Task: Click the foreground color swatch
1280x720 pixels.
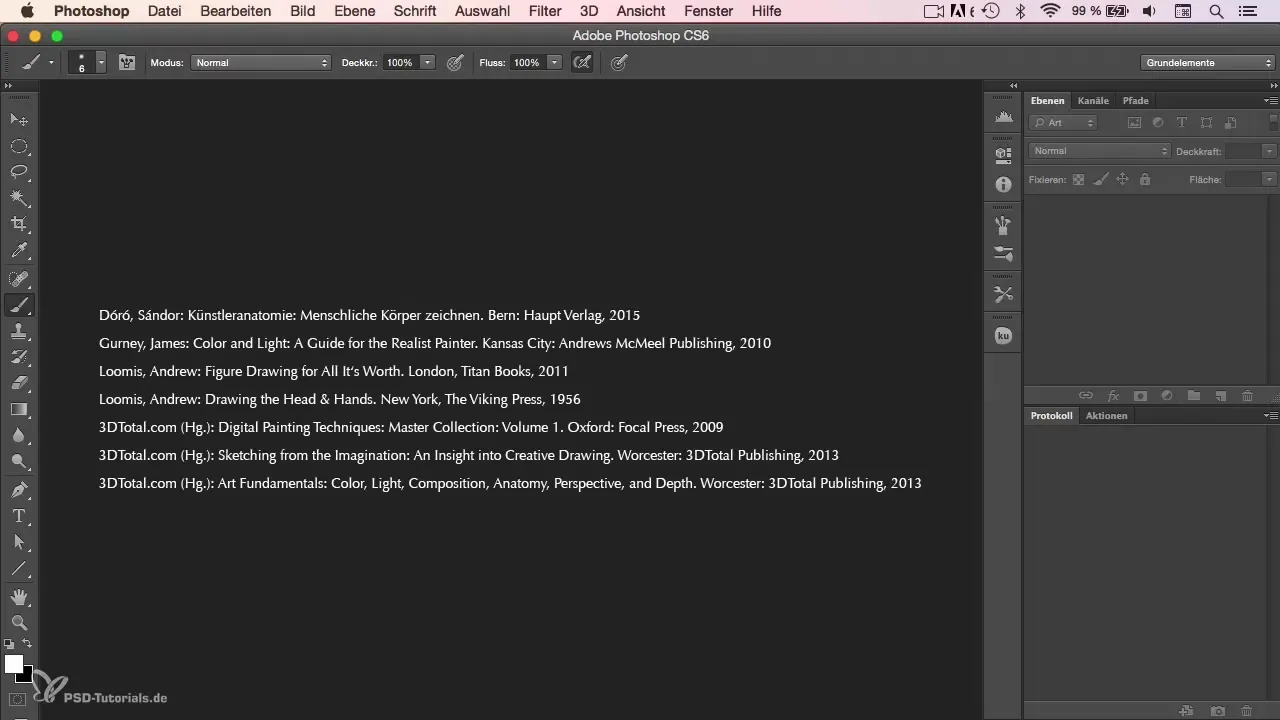Action: pyautogui.click(x=13, y=664)
